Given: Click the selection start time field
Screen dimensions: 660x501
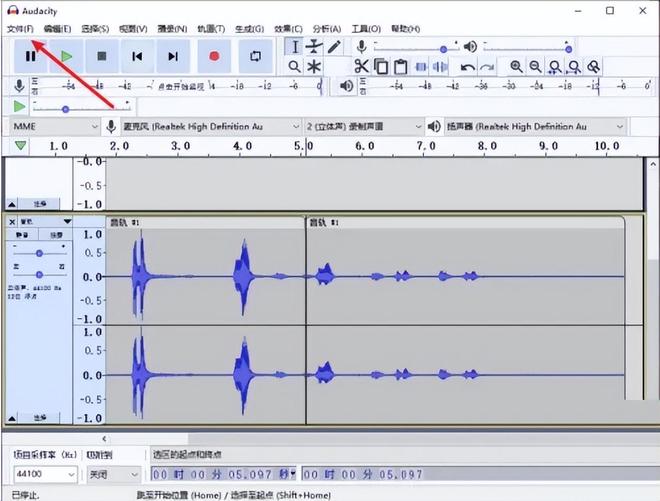Looking at the screenshot, I should pyautogui.click(x=223, y=474).
